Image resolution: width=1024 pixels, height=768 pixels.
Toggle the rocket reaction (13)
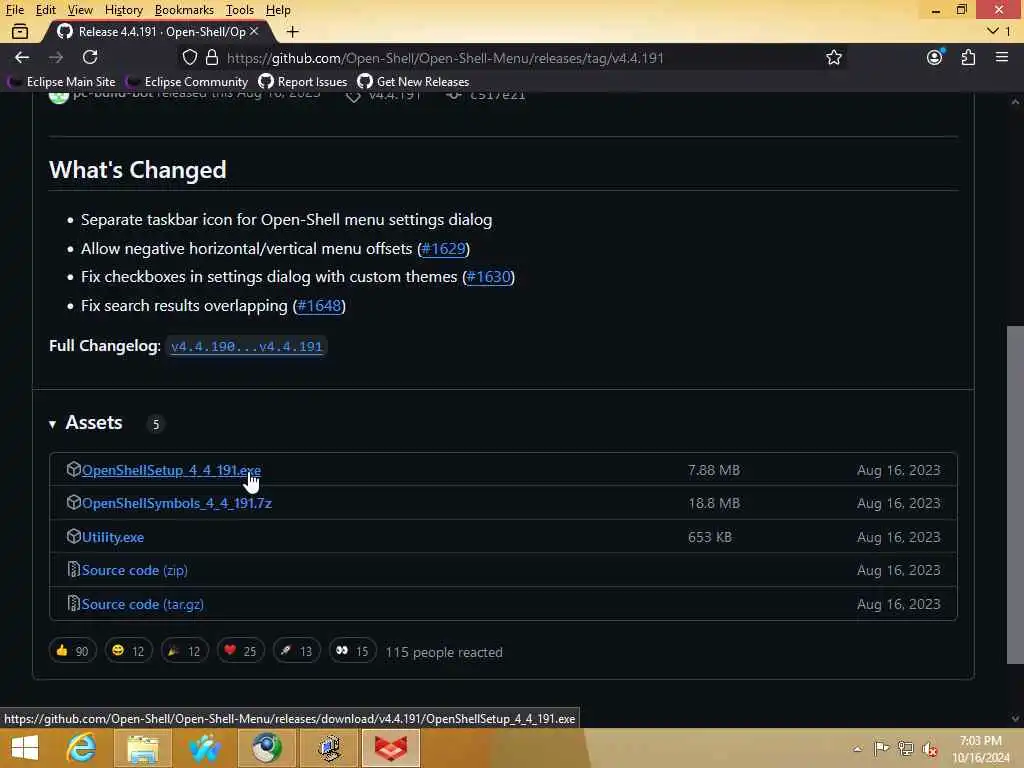tap(296, 651)
